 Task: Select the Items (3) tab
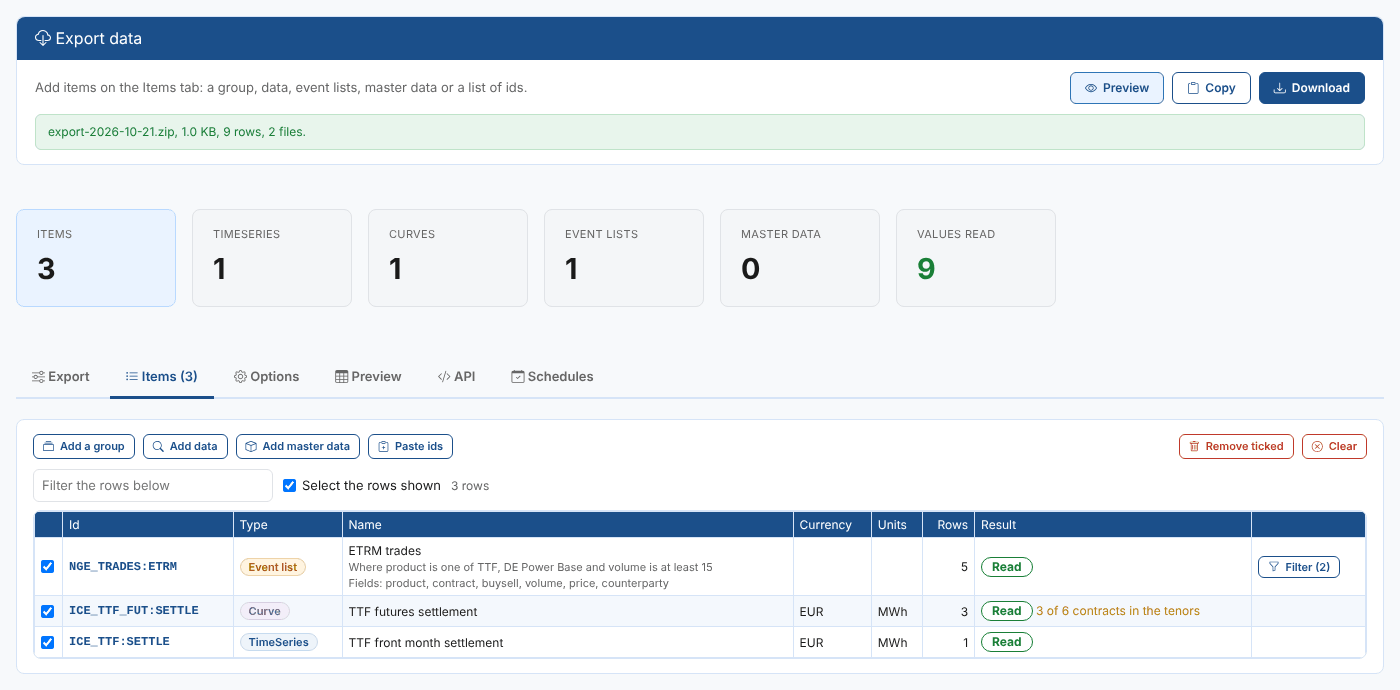pyautogui.click(x=162, y=377)
